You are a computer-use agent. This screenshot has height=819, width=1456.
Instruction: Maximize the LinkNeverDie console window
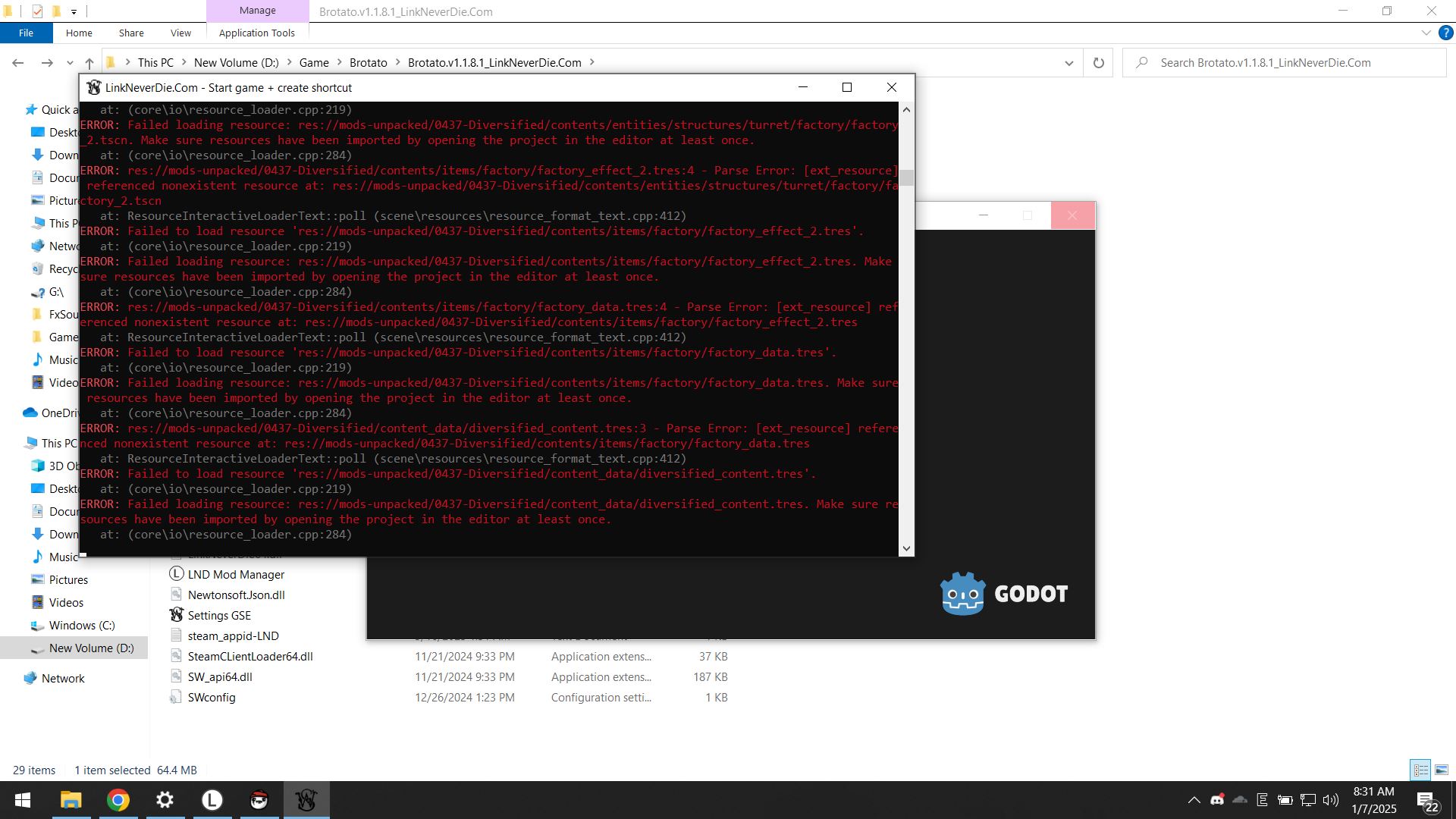point(847,88)
